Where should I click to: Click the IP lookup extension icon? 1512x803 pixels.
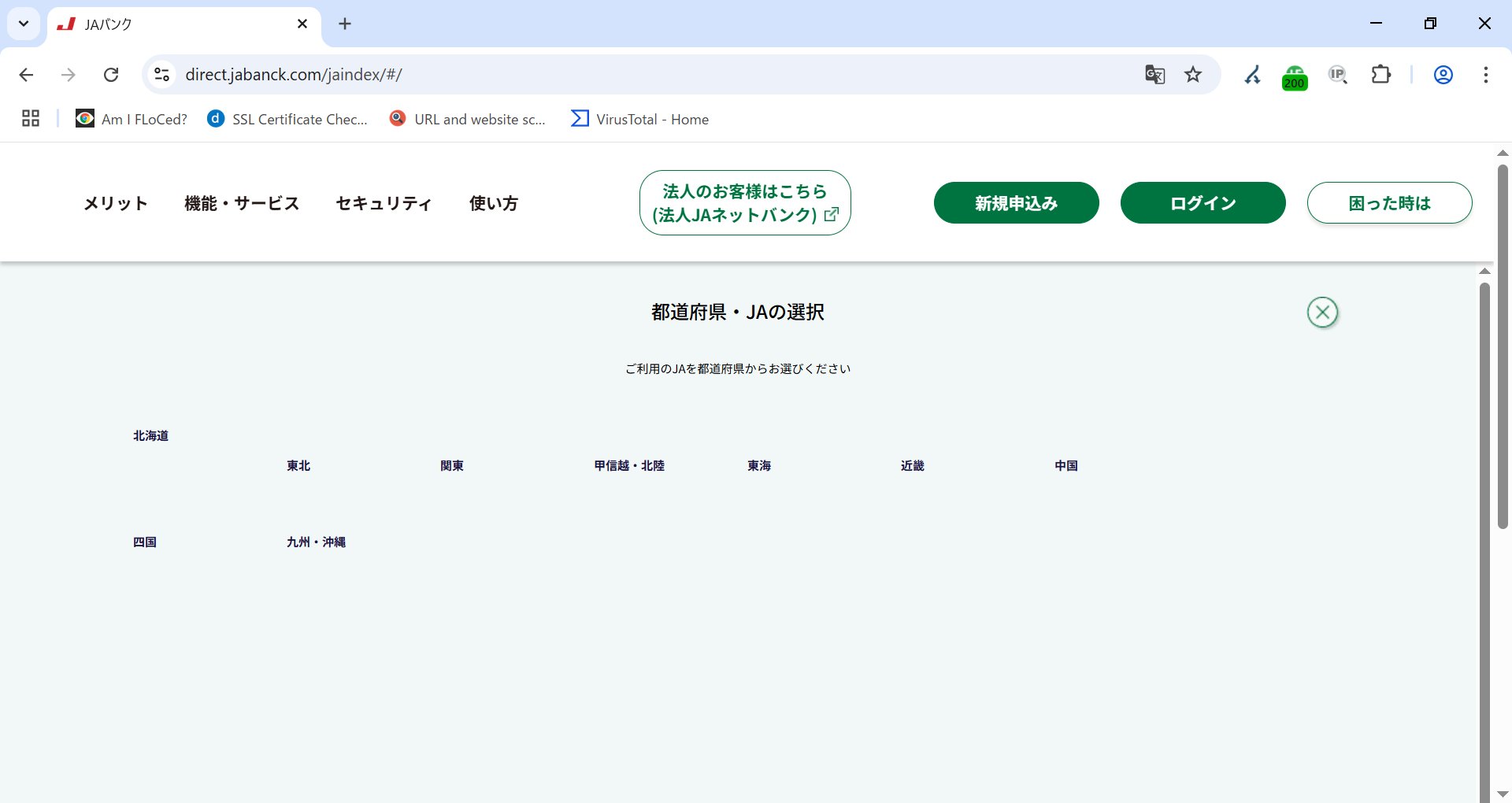(1337, 75)
